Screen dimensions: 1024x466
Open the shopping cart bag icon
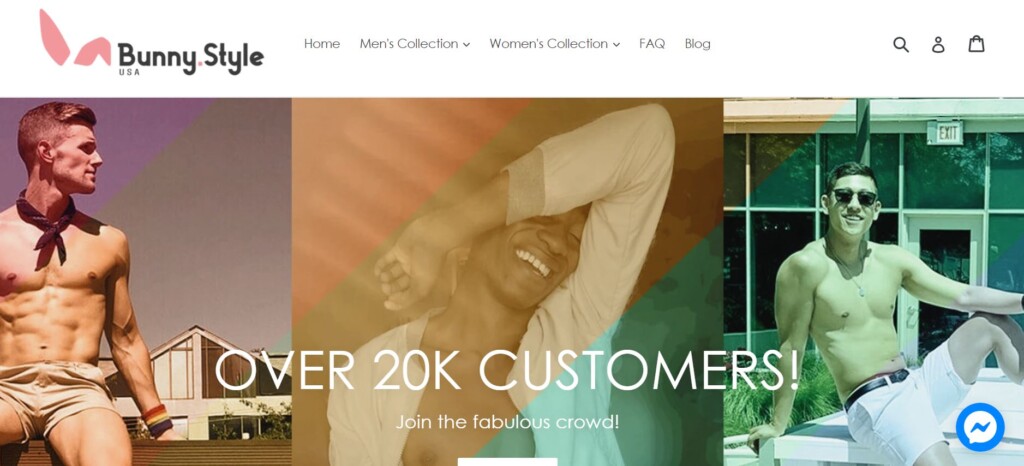coord(976,44)
